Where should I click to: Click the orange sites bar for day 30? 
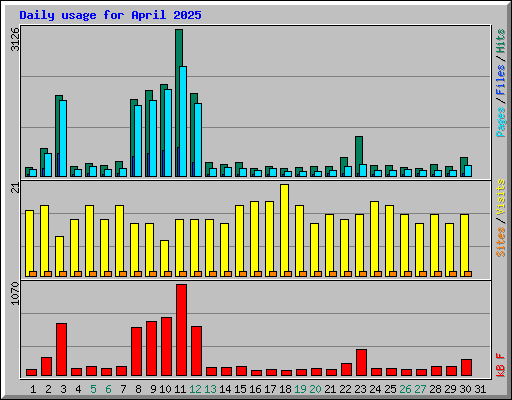[468, 274]
